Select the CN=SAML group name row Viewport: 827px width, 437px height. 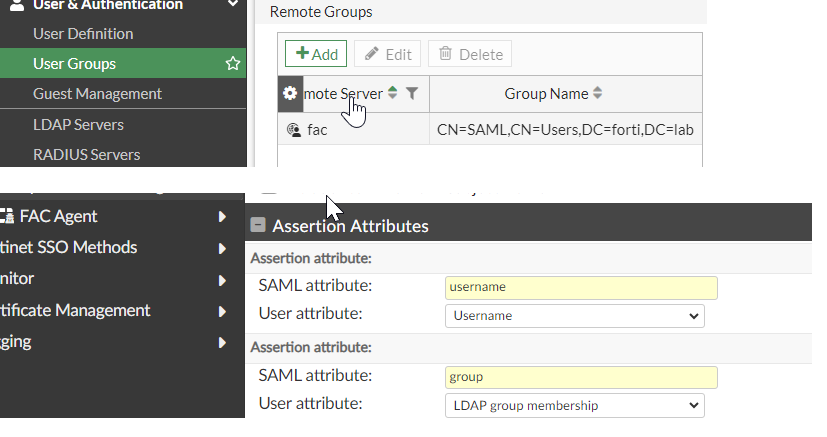point(565,129)
